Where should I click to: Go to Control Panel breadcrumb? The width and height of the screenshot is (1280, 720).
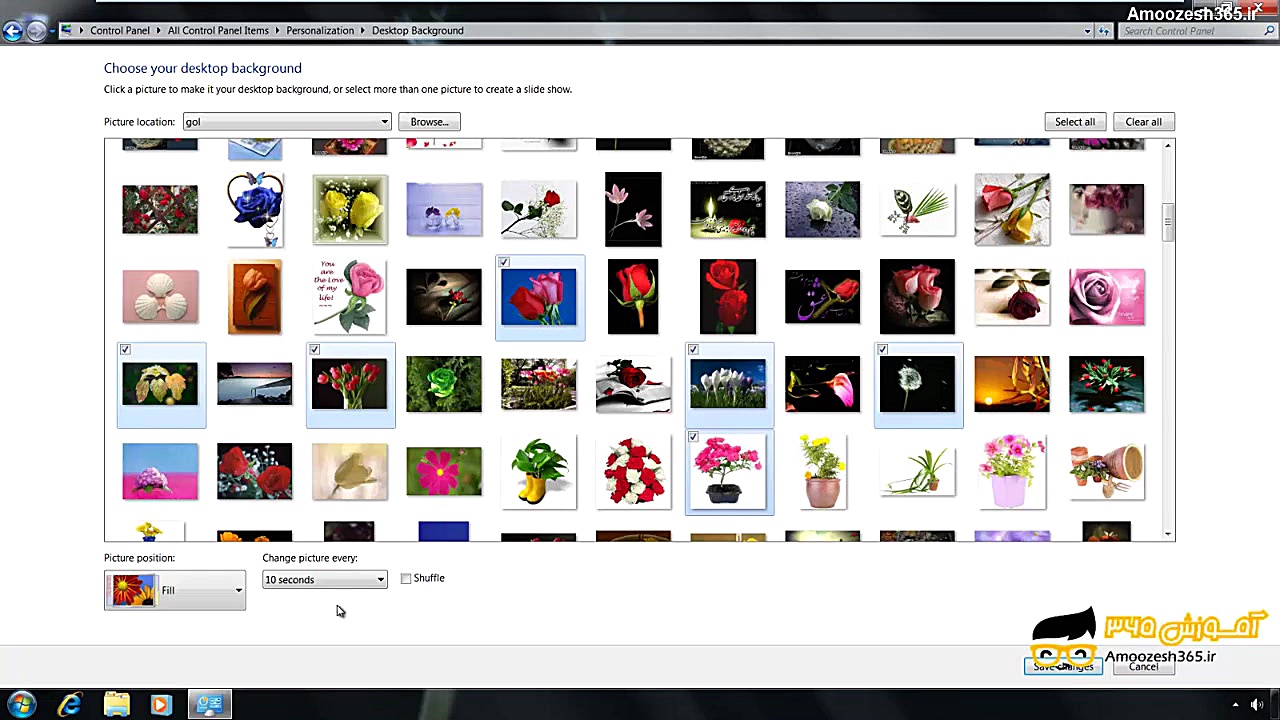pos(120,31)
